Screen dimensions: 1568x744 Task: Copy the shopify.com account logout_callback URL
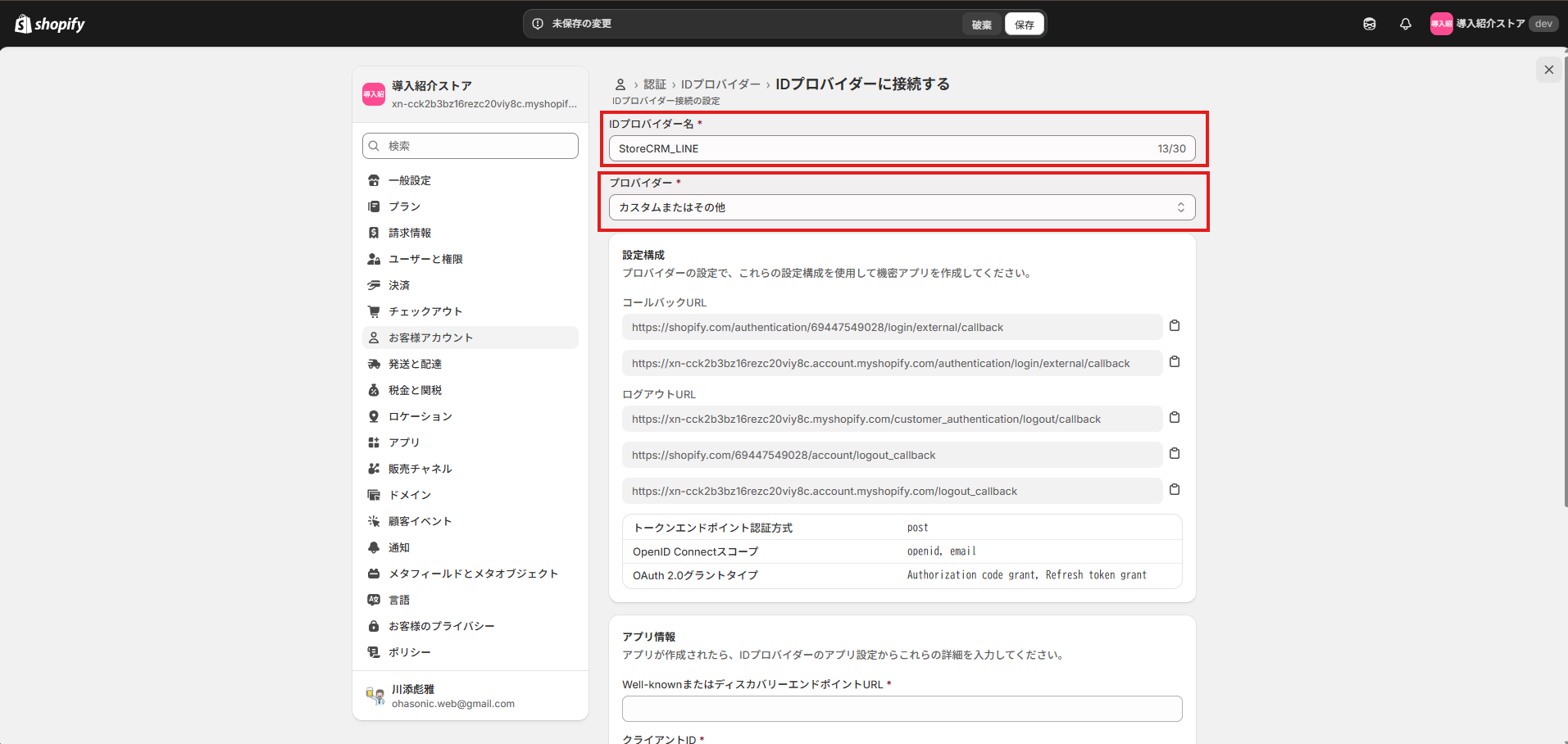(1174, 454)
